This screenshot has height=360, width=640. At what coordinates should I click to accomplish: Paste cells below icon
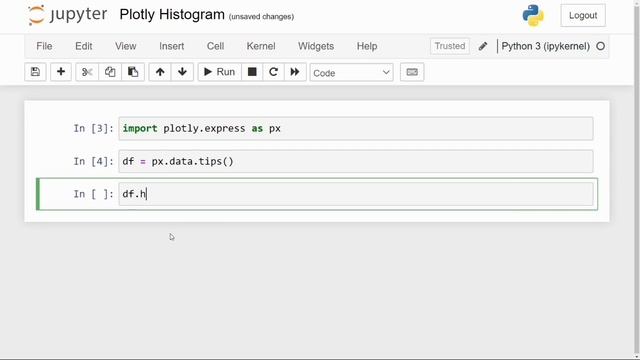click(x=133, y=72)
